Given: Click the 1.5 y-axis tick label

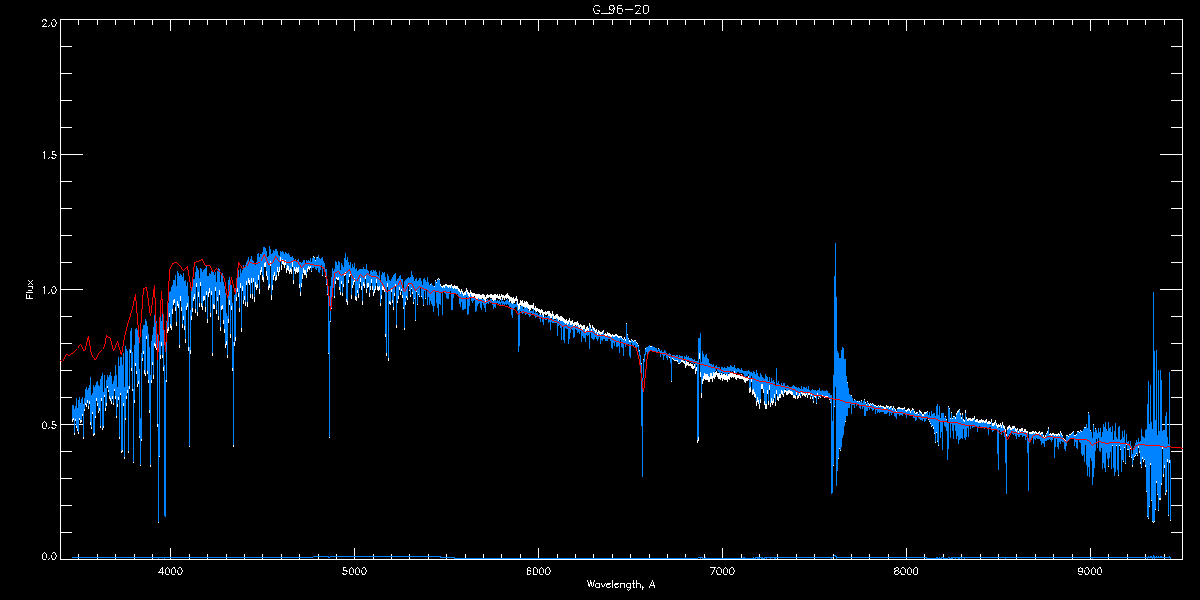Looking at the screenshot, I should pos(48,155).
